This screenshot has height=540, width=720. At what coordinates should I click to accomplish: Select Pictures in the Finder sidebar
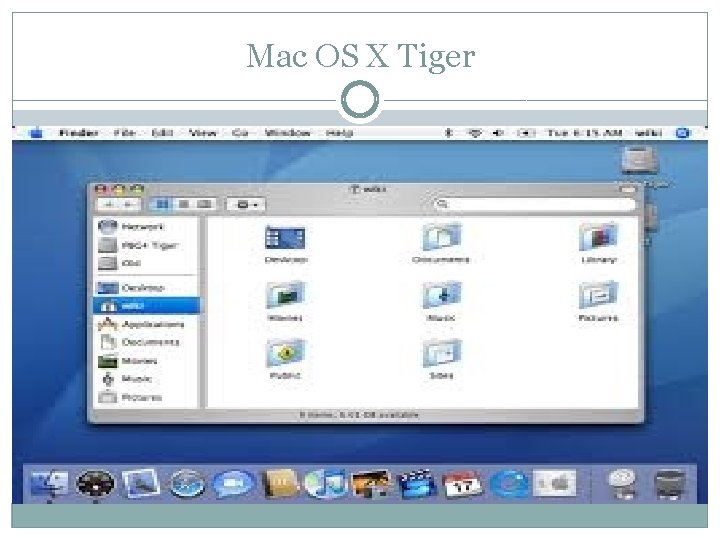pos(130,397)
